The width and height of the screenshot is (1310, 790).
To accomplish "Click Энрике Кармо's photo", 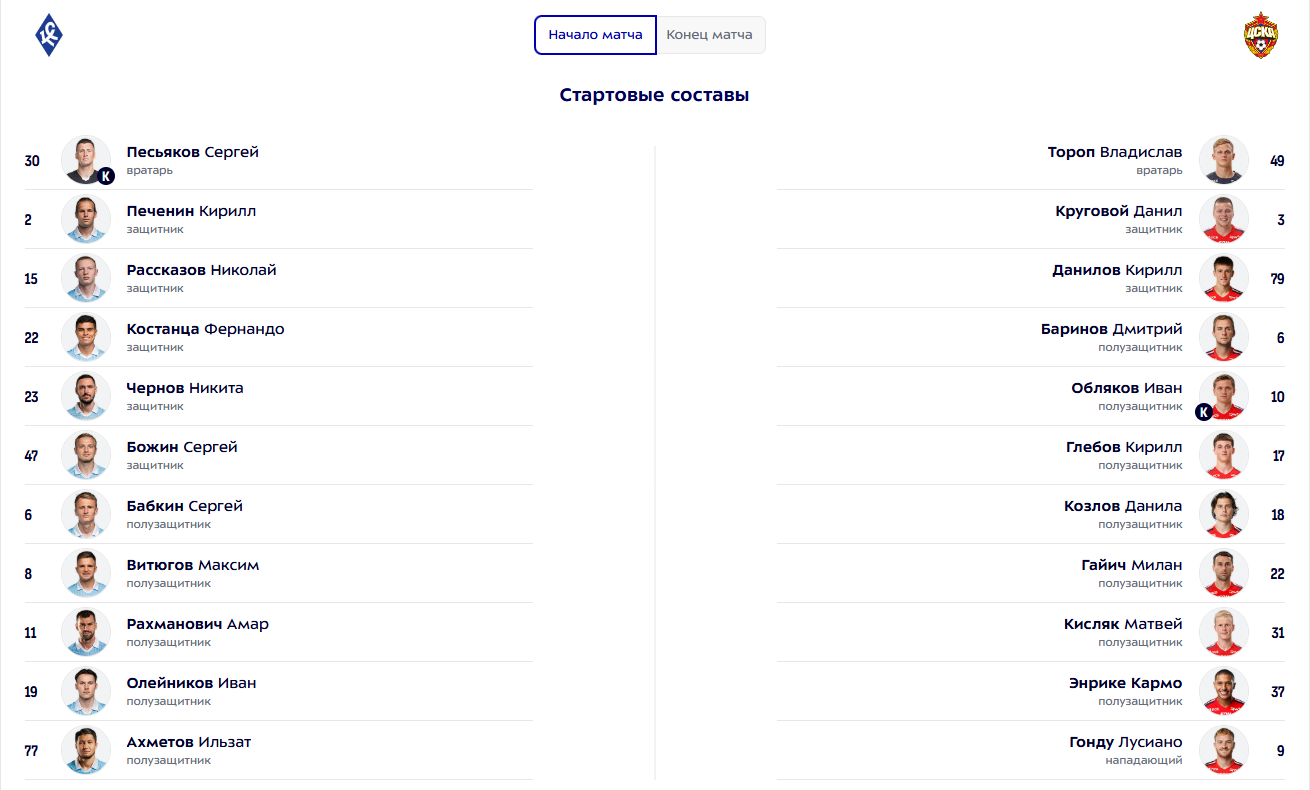I will click(1224, 691).
